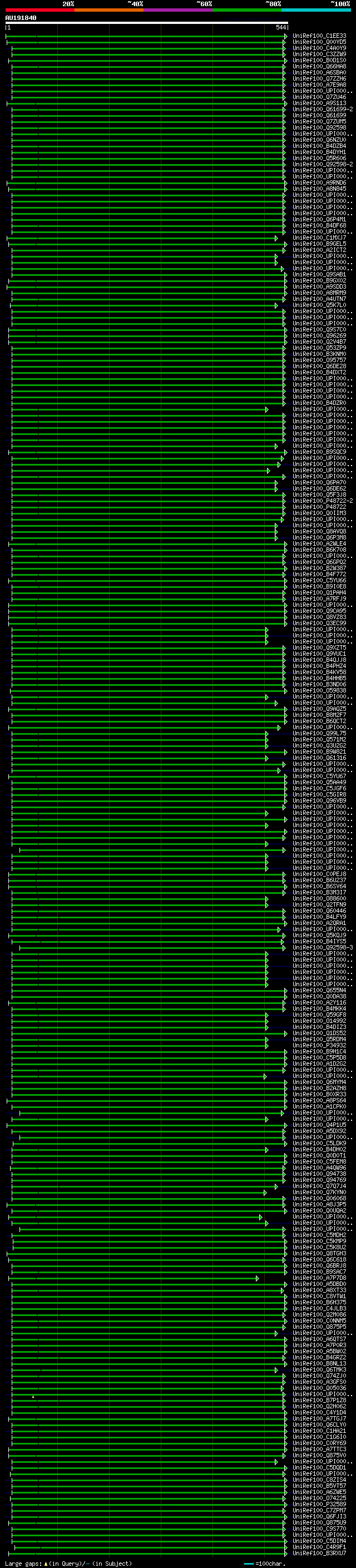Screen dimensions: 356x1568
Task: Select the UniRef100_Q6NZU0 label
Action: (x=319, y=140)
